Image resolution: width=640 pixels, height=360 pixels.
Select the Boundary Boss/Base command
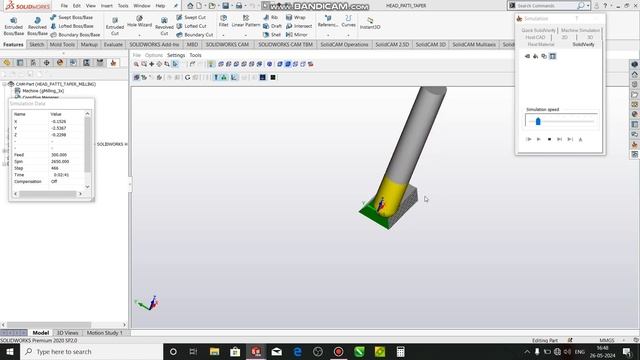point(75,35)
